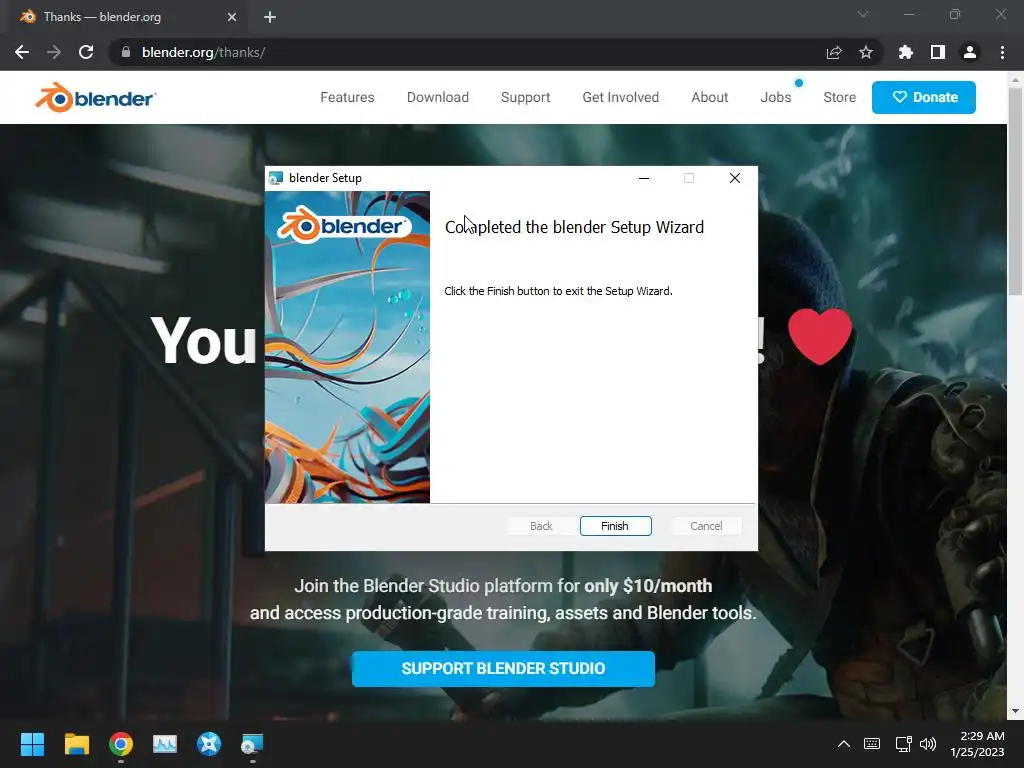Open the About page
The width and height of the screenshot is (1024, 768).
pos(710,97)
